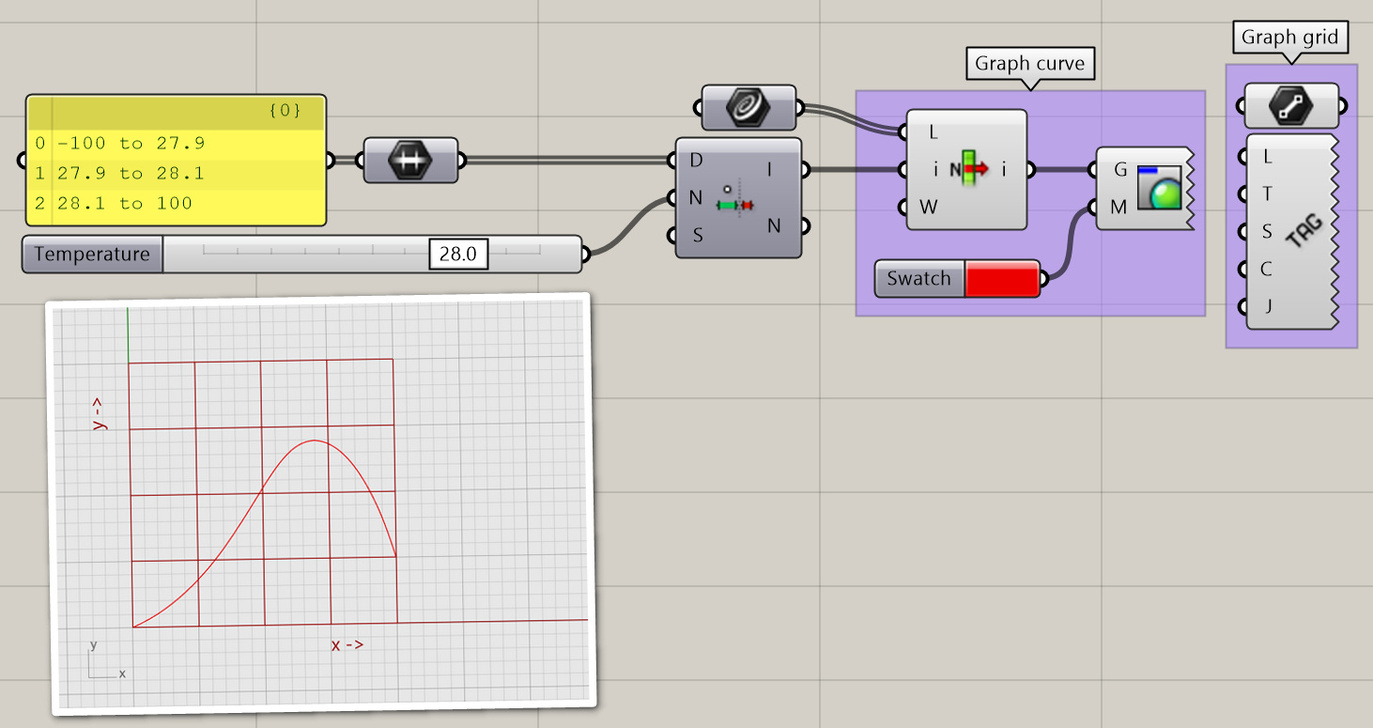Click the Graph grid group label
Viewport: 1373px width, 728px height.
point(1290,37)
